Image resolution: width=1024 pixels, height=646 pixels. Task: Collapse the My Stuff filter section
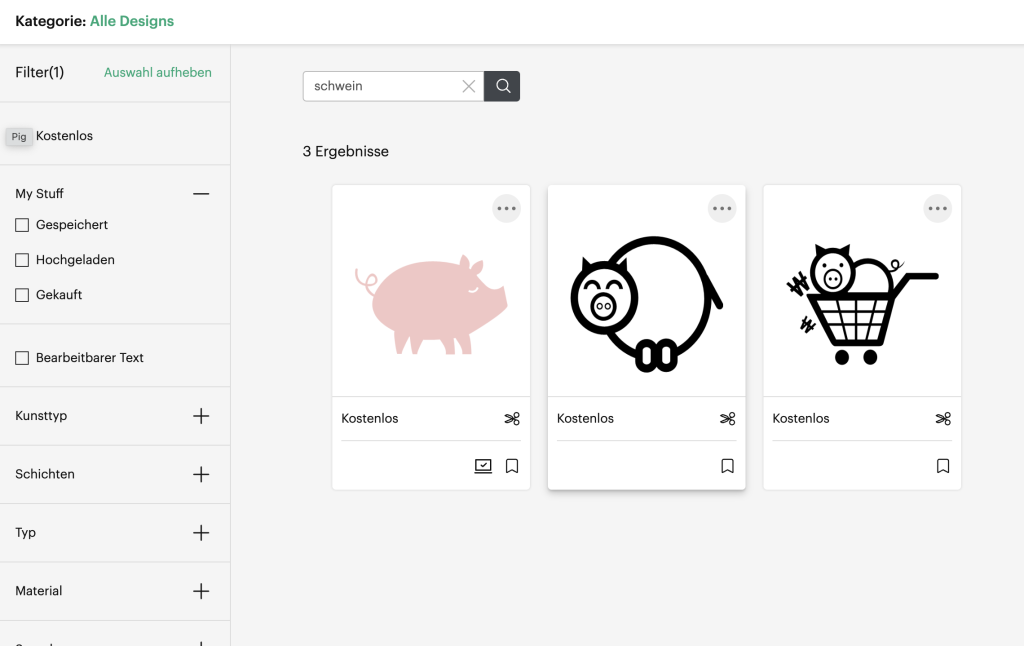click(x=201, y=194)
